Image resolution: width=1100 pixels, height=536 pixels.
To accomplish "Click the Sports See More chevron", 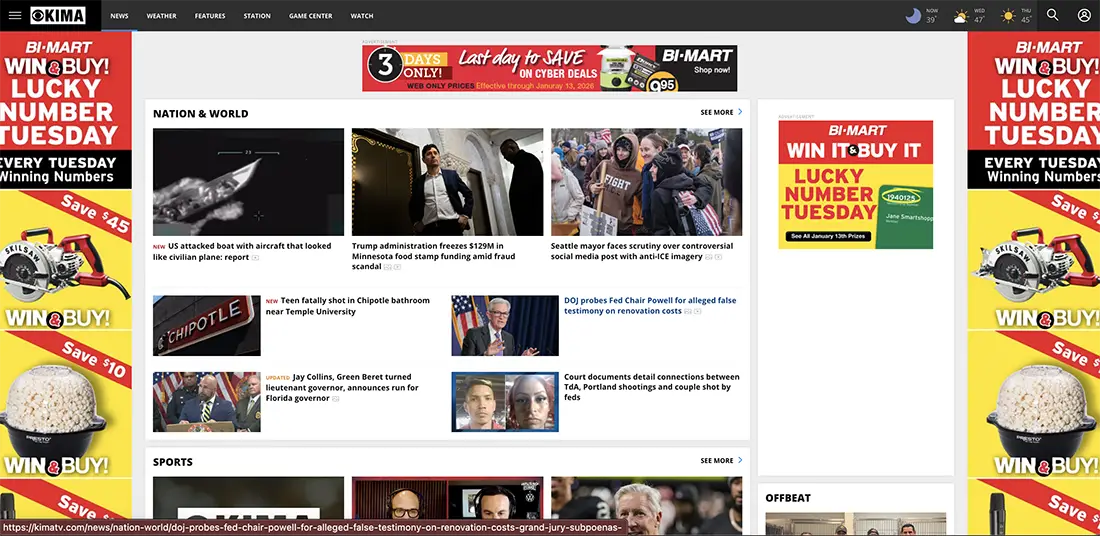I will [x=740, y=460].
